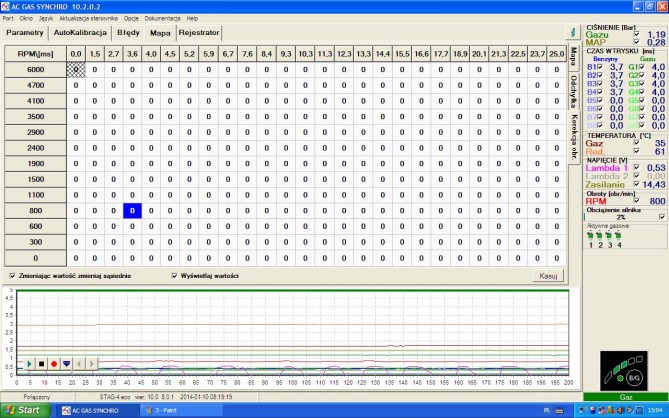Viewport: 669px width, 418px height.
Task: Select the vertical Odchyłka side tab
Action: coord(574,92)
